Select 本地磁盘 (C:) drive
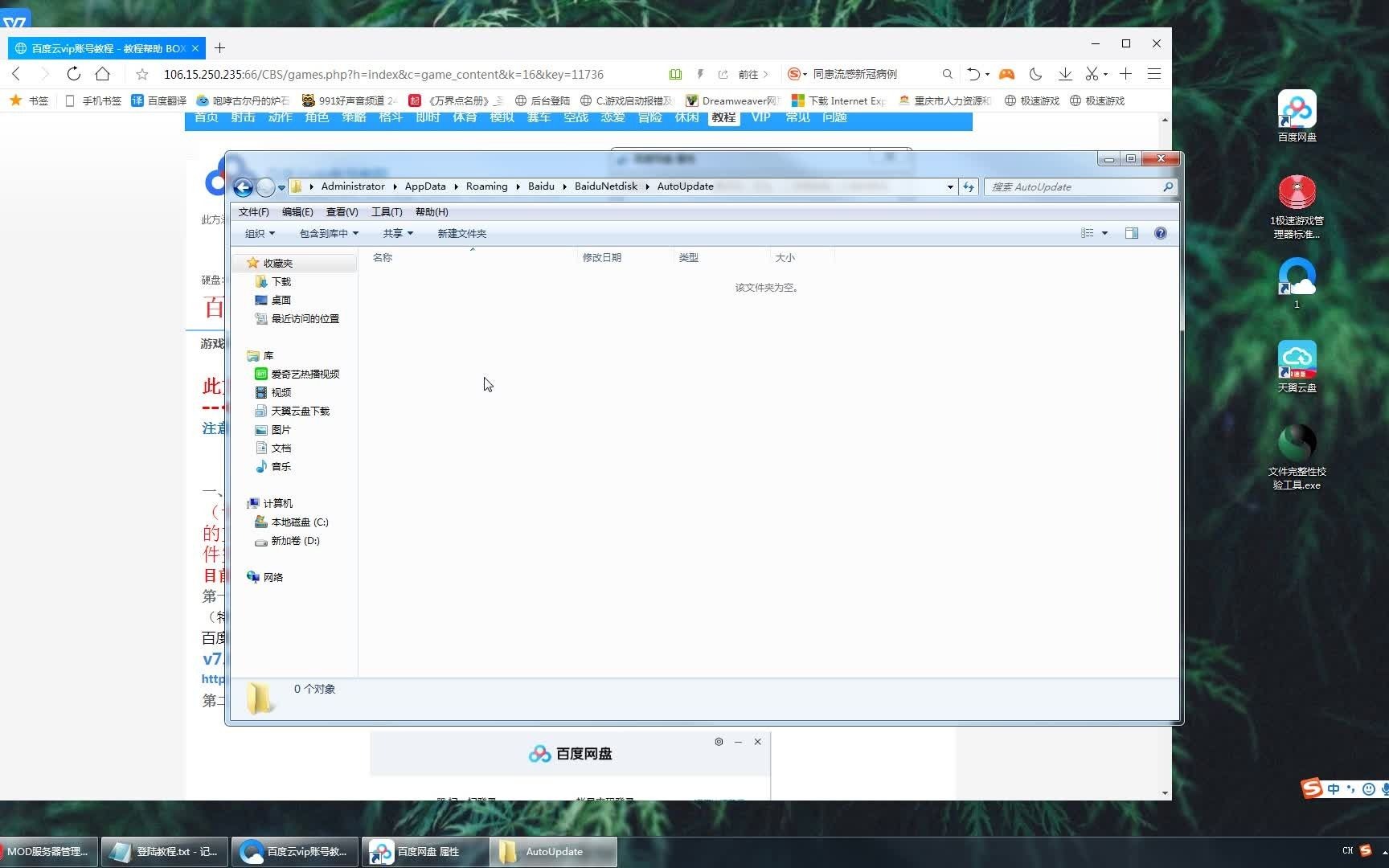 291,522
